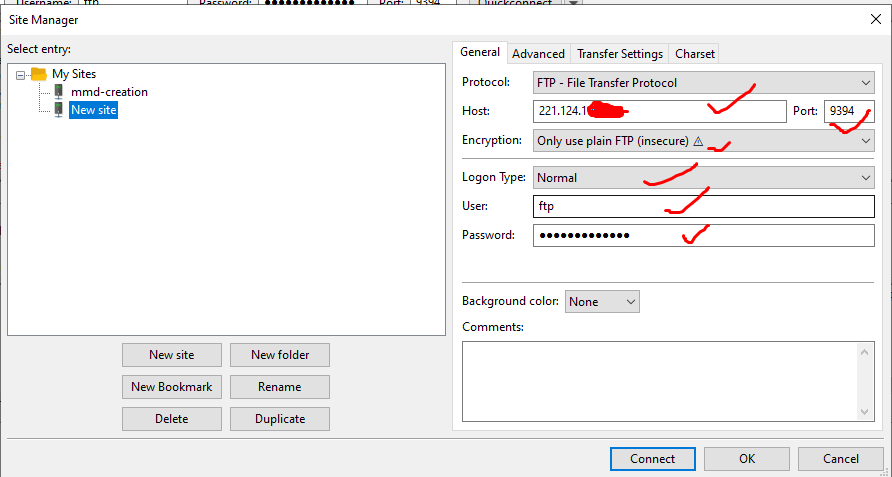Screen dimensions: 892x477
Task: Click the Host input field
Action: 659,111
